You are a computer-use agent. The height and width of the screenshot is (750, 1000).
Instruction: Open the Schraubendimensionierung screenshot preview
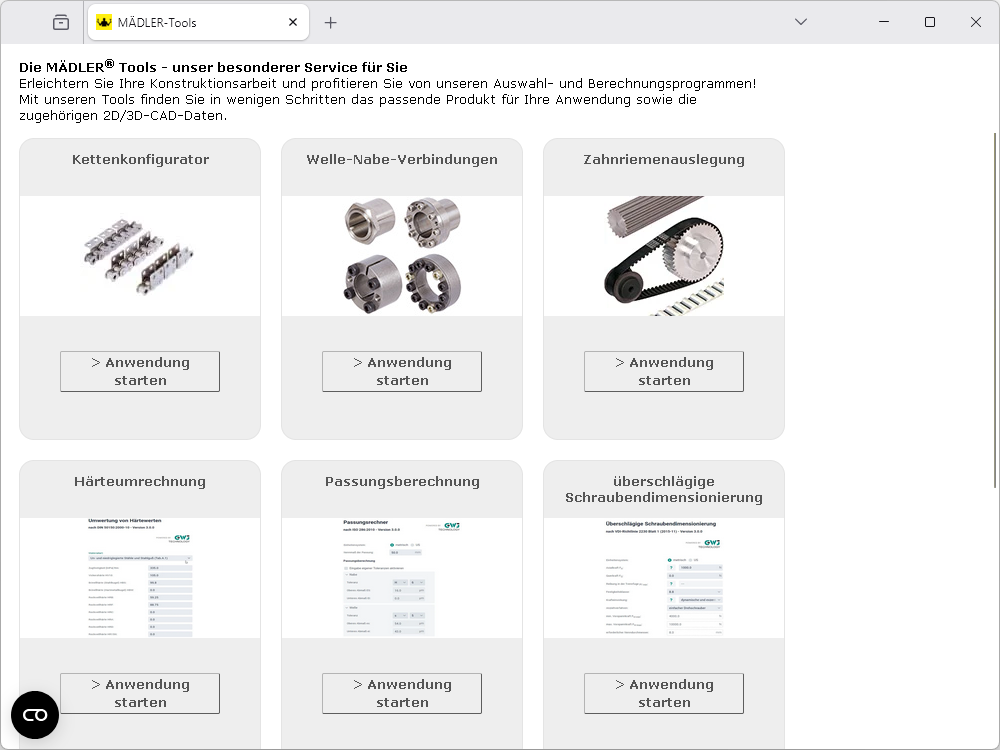point(664,578)
